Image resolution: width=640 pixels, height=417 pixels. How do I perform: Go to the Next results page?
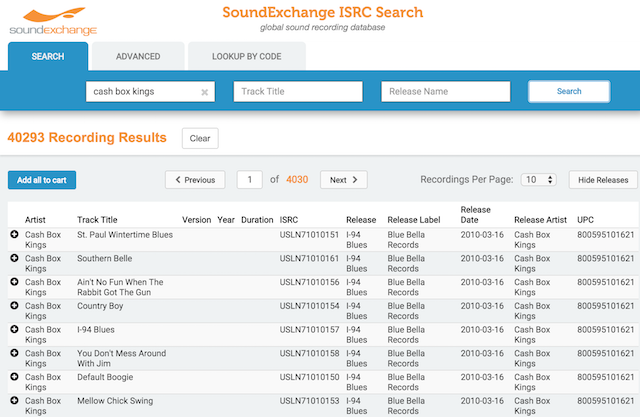click(x=344, y=180)
